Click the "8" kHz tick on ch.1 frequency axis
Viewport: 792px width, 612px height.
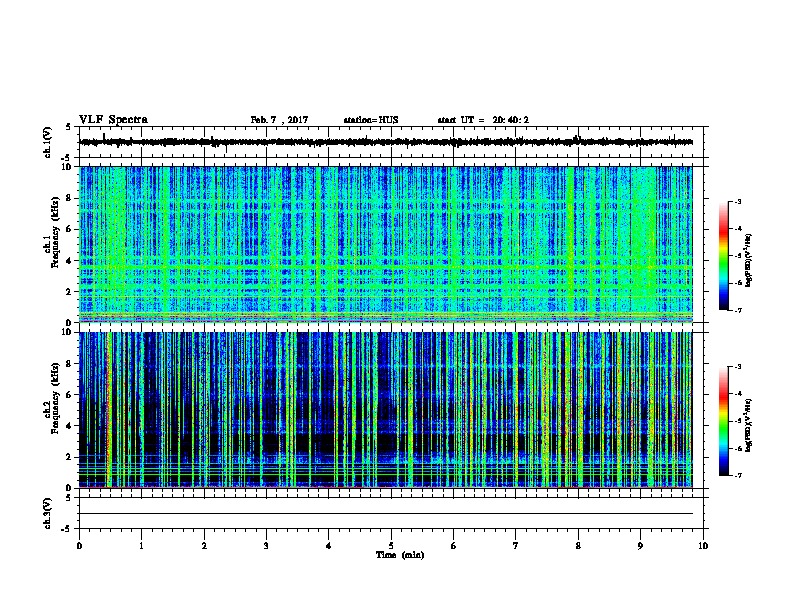point(69,198)
